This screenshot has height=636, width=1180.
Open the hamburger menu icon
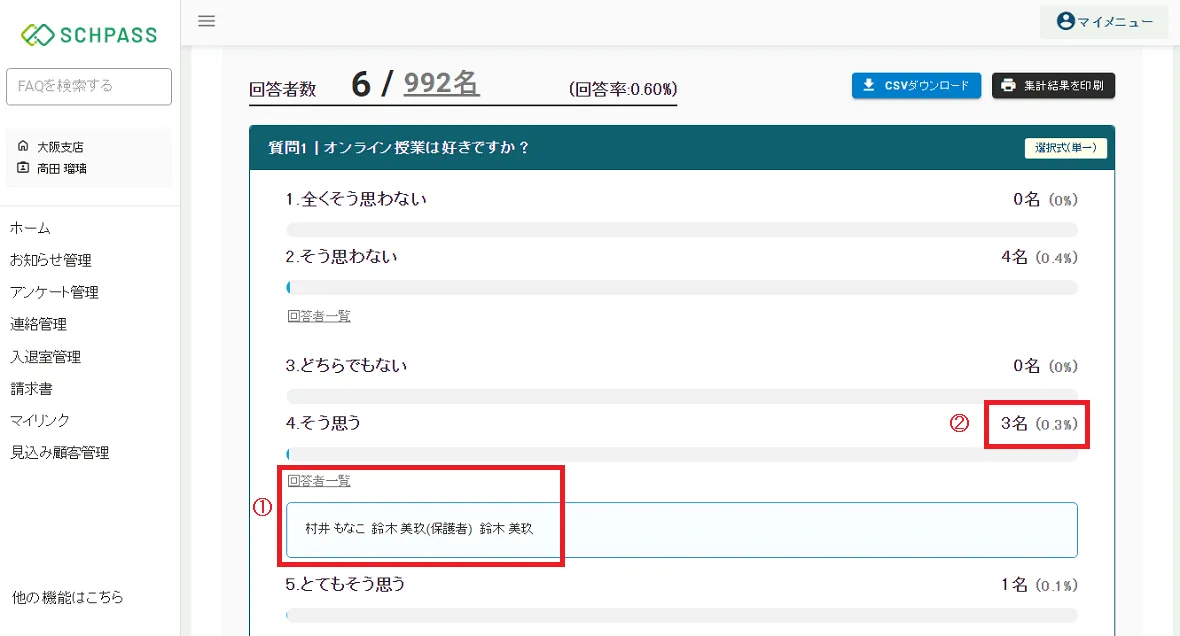click(x=206, y=21)
